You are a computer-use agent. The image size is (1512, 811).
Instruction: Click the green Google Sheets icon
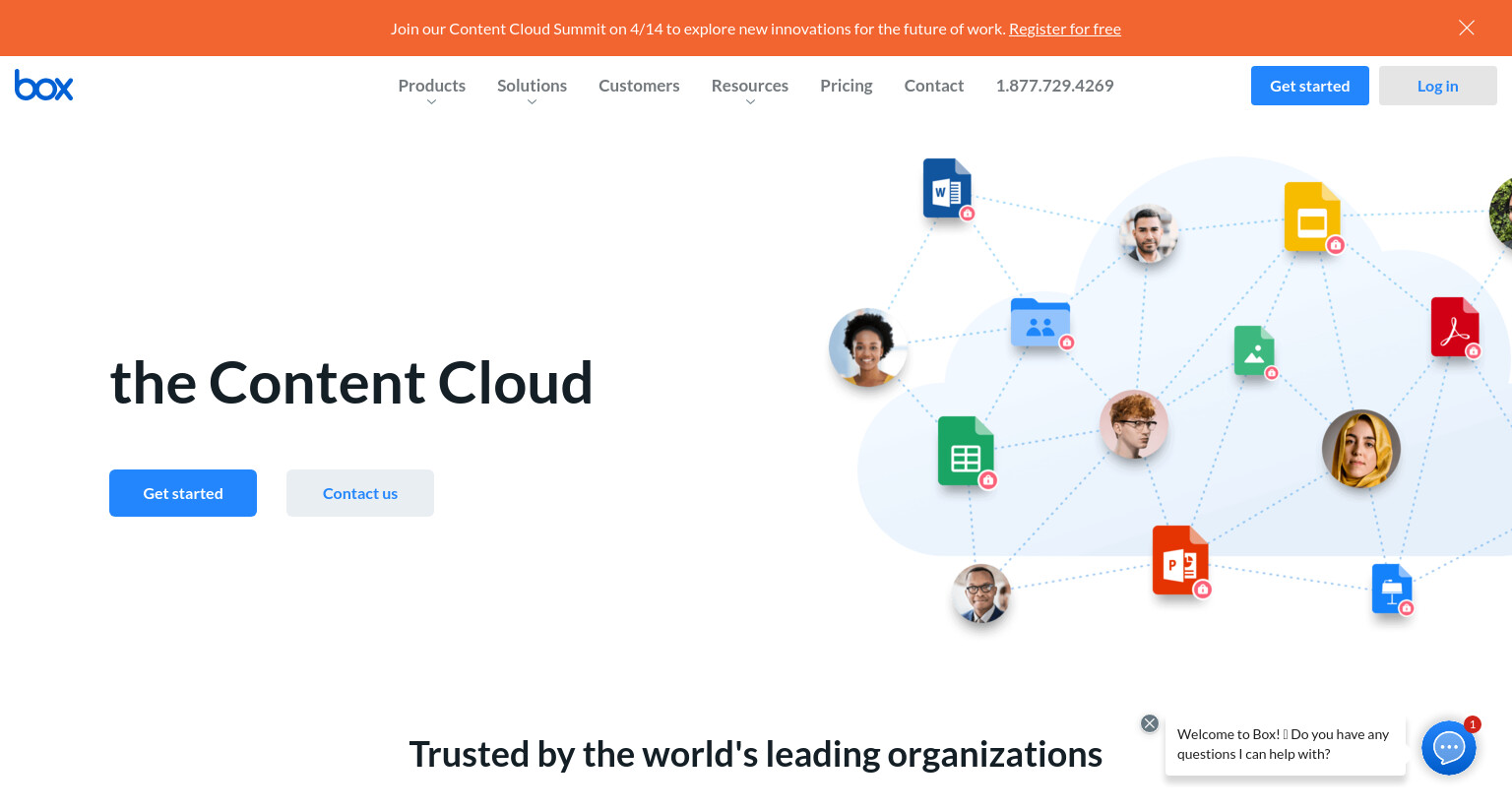(966, 451)
